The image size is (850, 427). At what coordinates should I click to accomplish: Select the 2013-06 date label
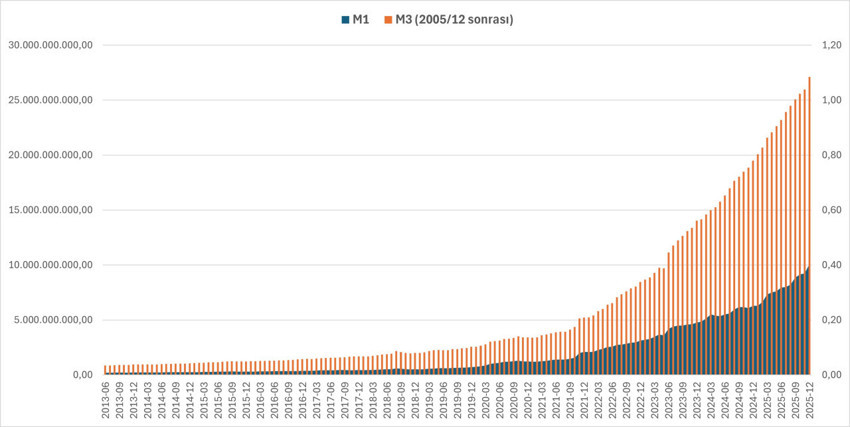point(106,399)
